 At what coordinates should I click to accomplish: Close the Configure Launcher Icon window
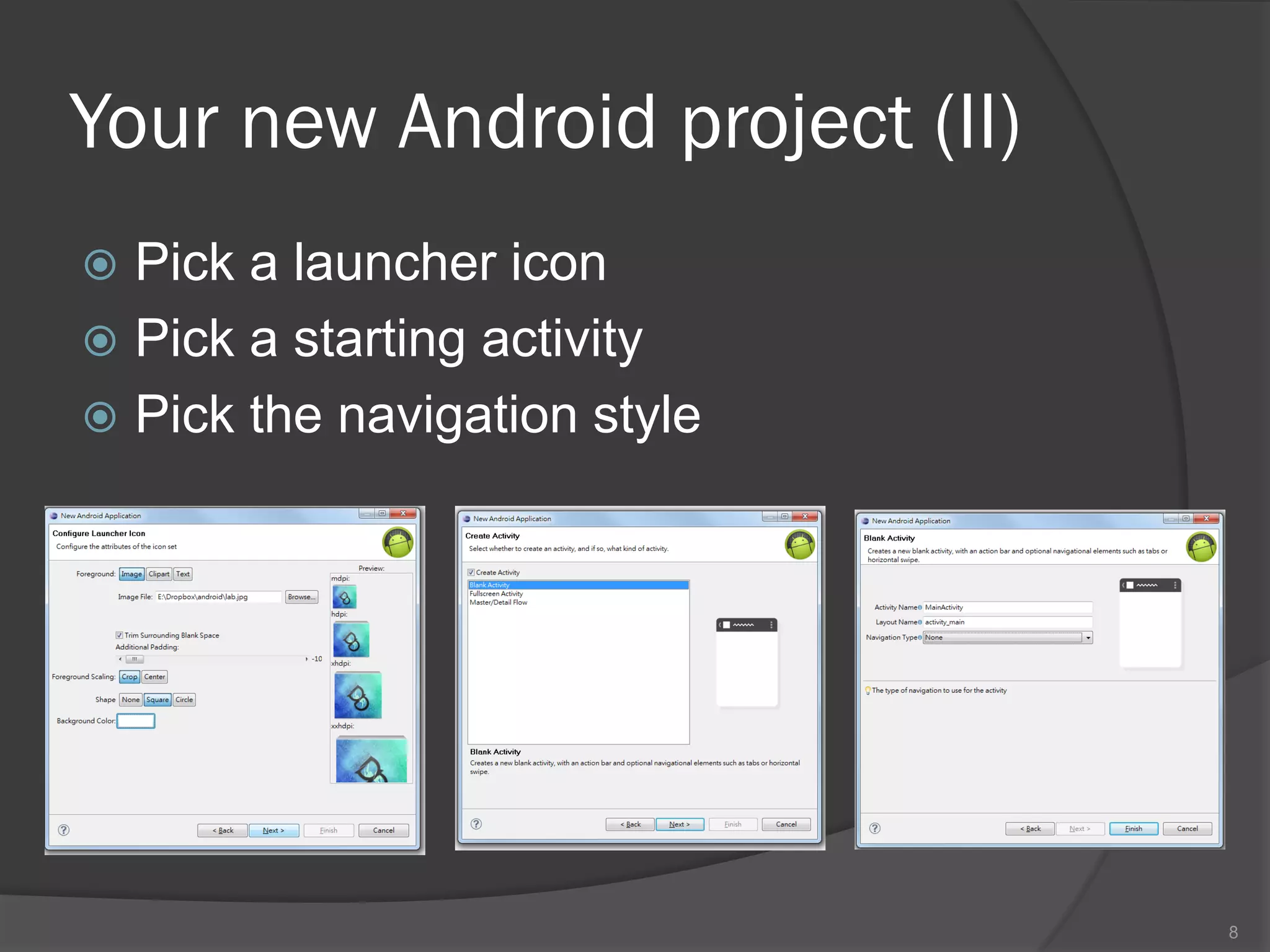click(x=403, y=513)
